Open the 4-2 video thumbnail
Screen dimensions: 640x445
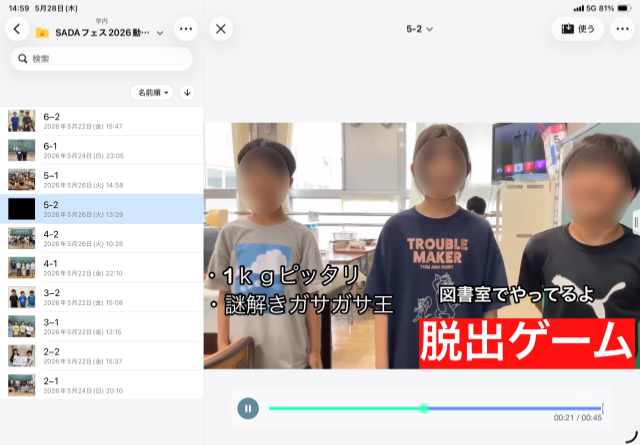pos(22,238)
